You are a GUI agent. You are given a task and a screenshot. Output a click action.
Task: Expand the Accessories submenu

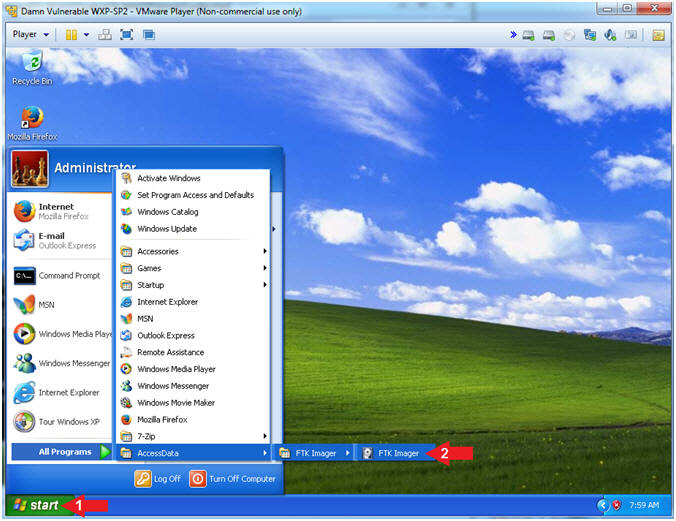192,251
